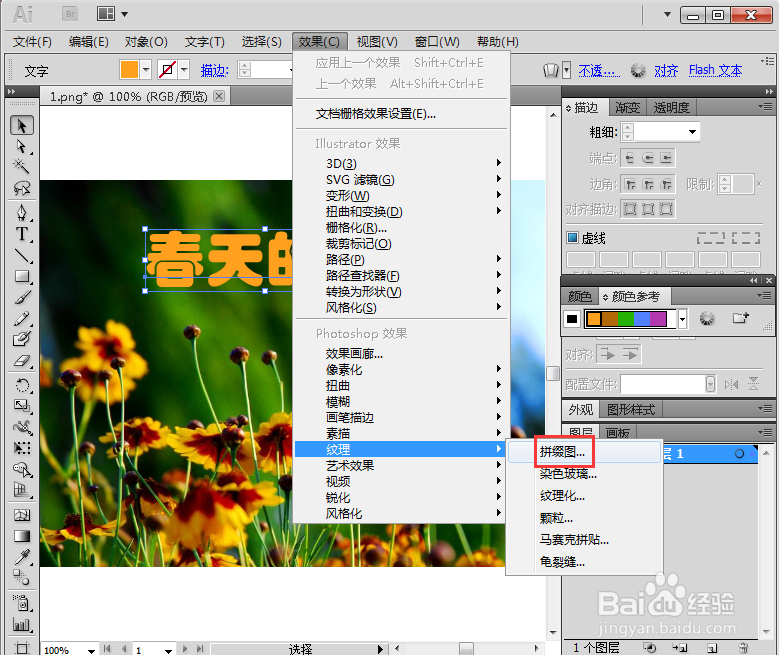Switch to the 图形样式 tab
Viewport: 779px width, 655px height.
[x=630, y=410]
